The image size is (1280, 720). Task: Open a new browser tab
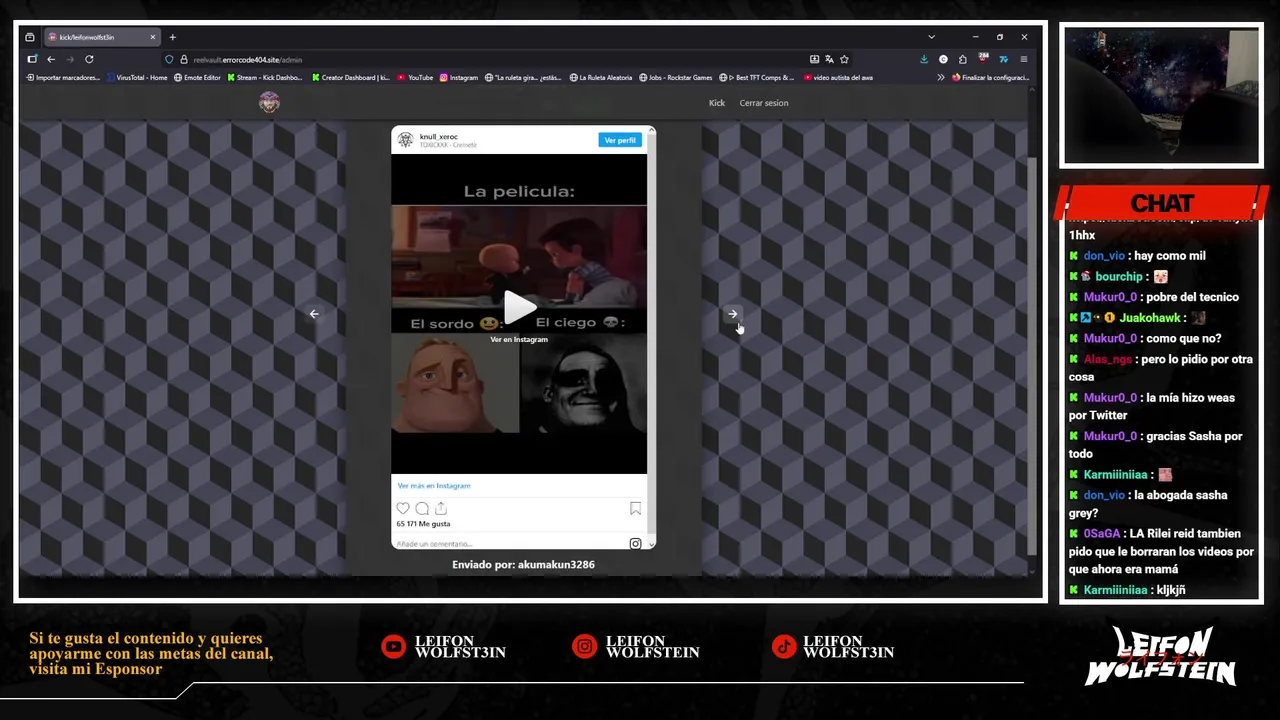click(x=172, y=37)
